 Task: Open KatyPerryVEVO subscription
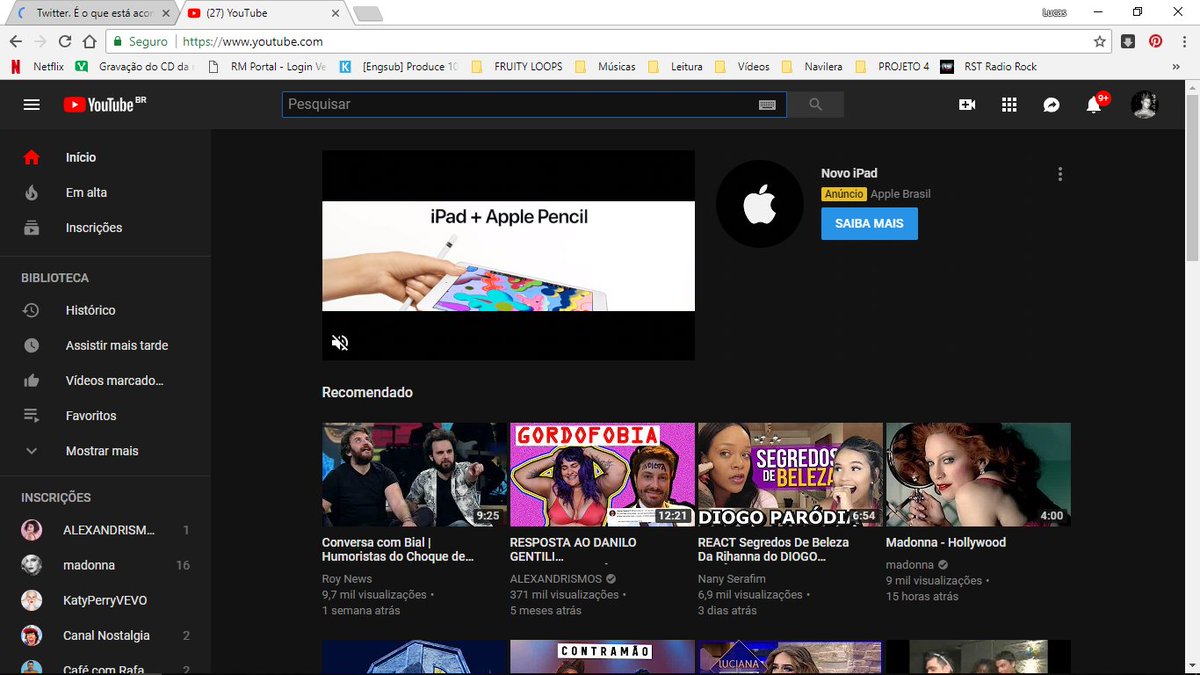click(x=105, y=600)
